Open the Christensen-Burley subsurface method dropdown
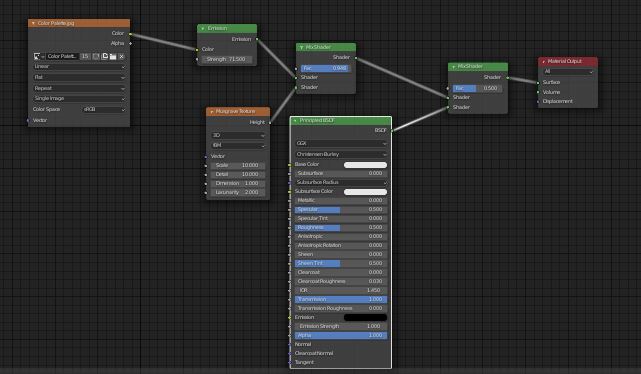The height and width of the screenshot is (374, 641). [x=341, y=155]
